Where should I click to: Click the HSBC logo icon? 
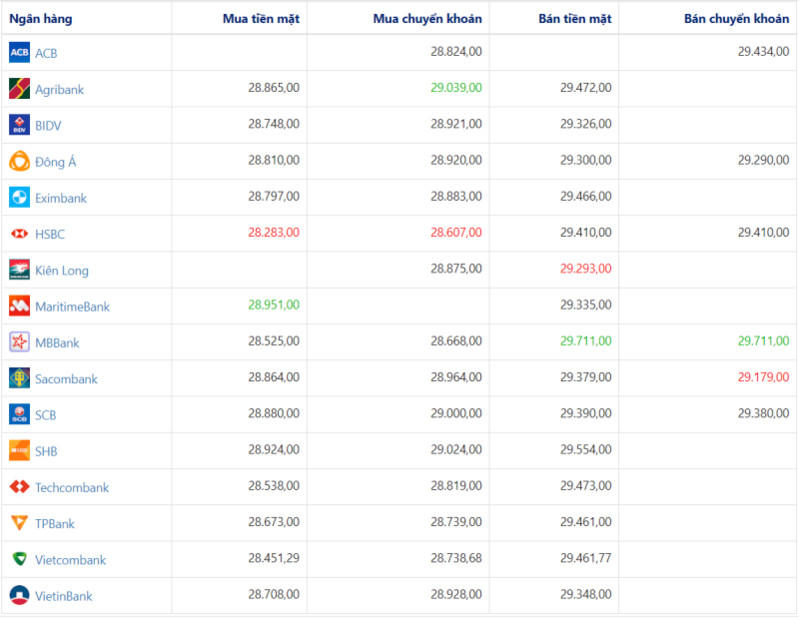[x=19, y=234]
